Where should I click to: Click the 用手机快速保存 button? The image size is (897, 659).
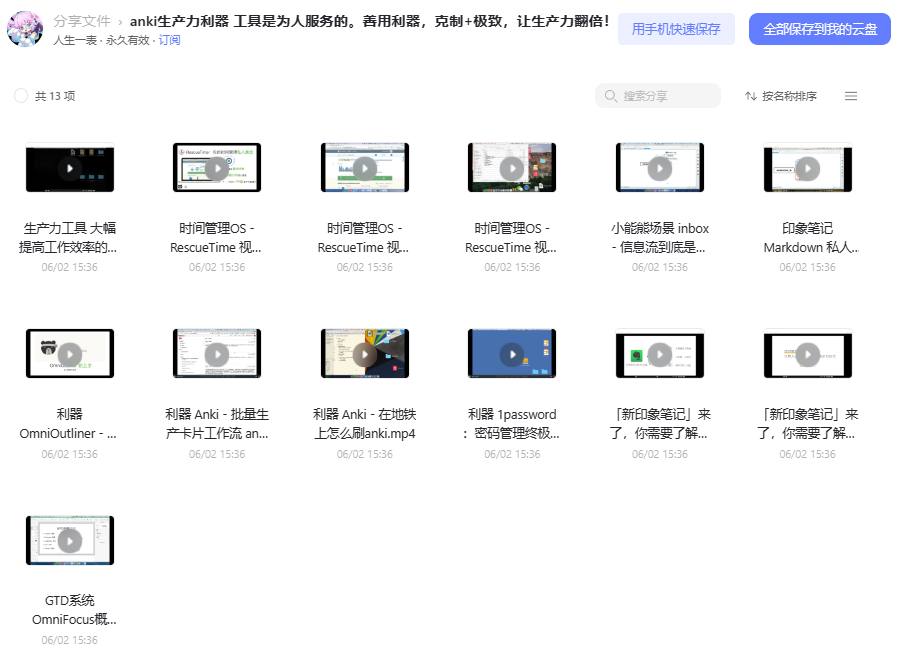[x=676, y=29]
